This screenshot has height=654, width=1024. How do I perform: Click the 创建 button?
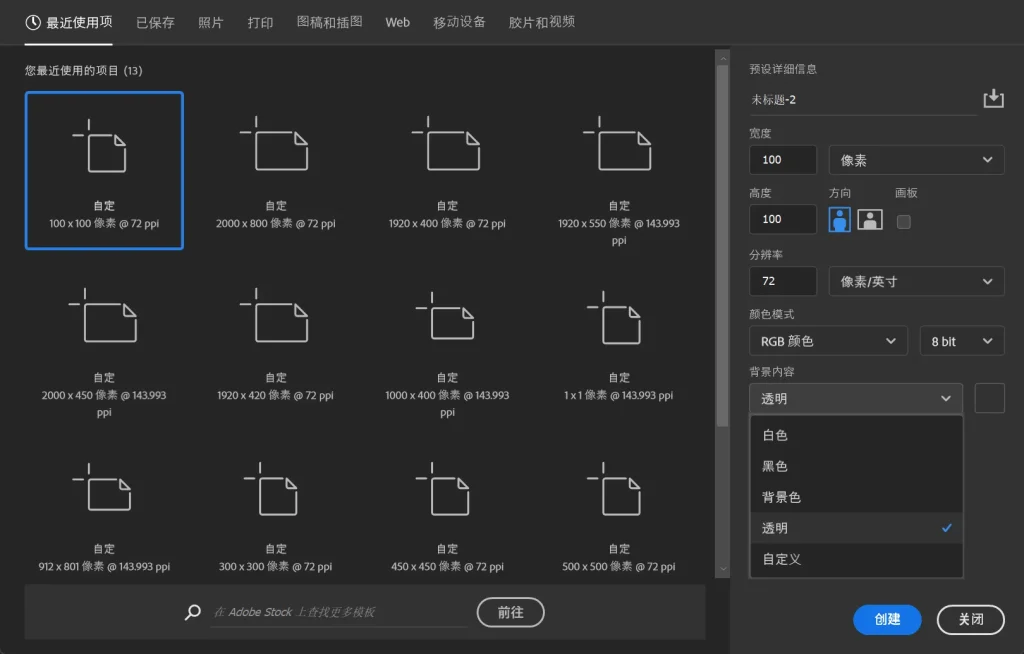(887, 619)
